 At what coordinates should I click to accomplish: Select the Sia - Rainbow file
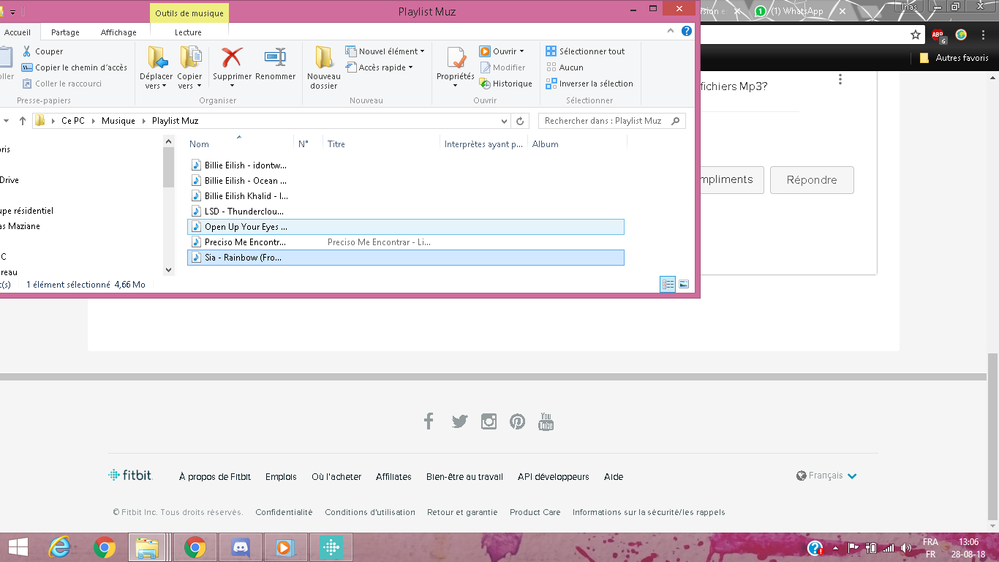click(406, 257)
